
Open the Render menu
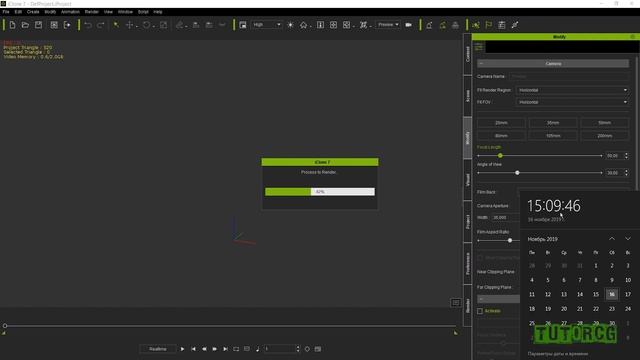pos(91,12)
